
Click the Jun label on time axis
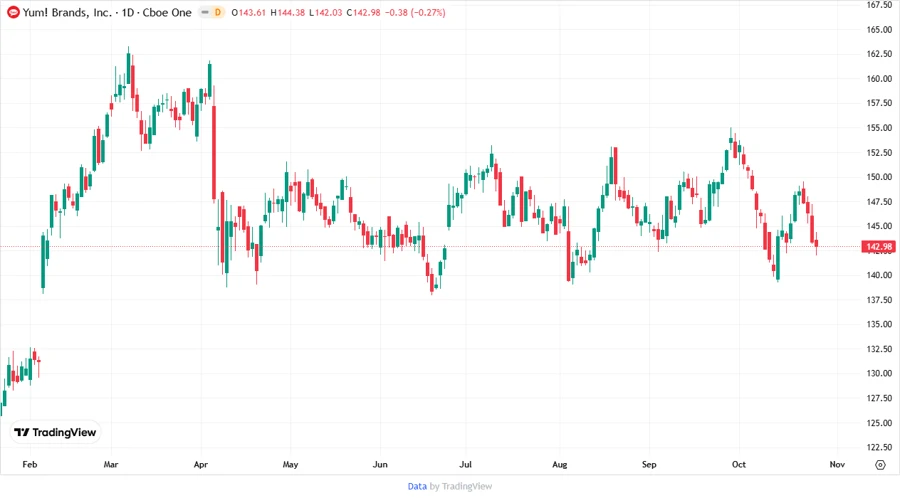coord(380,464)
